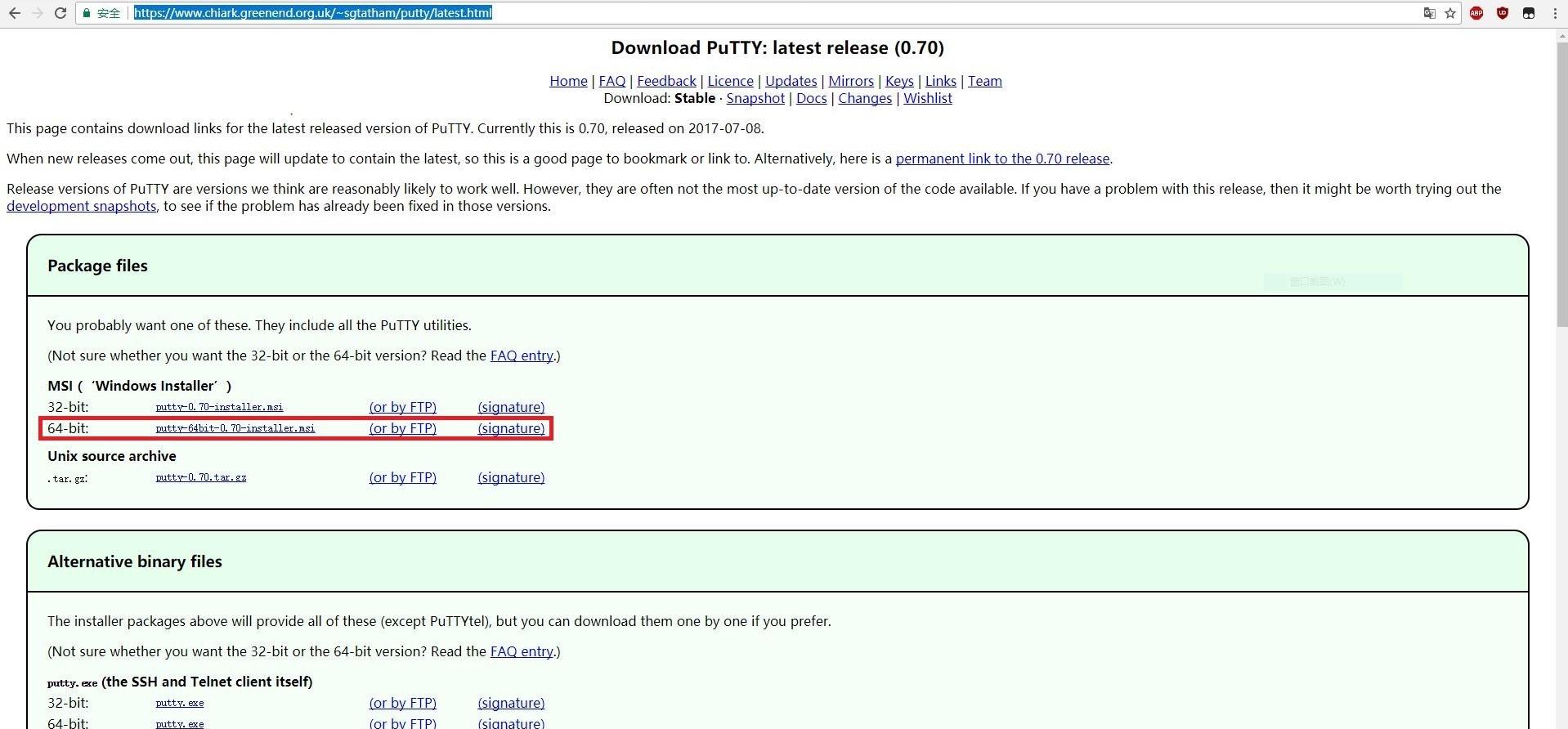Screen dimensions: 1568x729
Task: Open the Team link
Action: [985, 81]
